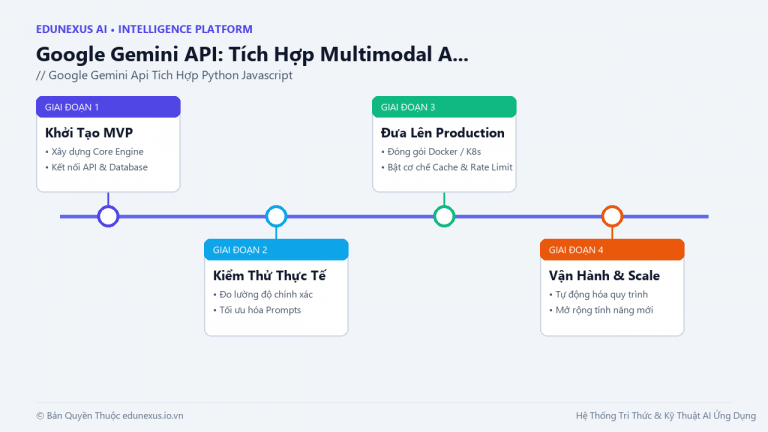Click 'Bật cơ chế Cache & Rate Limit' bullet
Screen dimensions: 768x432
point(447,167)
